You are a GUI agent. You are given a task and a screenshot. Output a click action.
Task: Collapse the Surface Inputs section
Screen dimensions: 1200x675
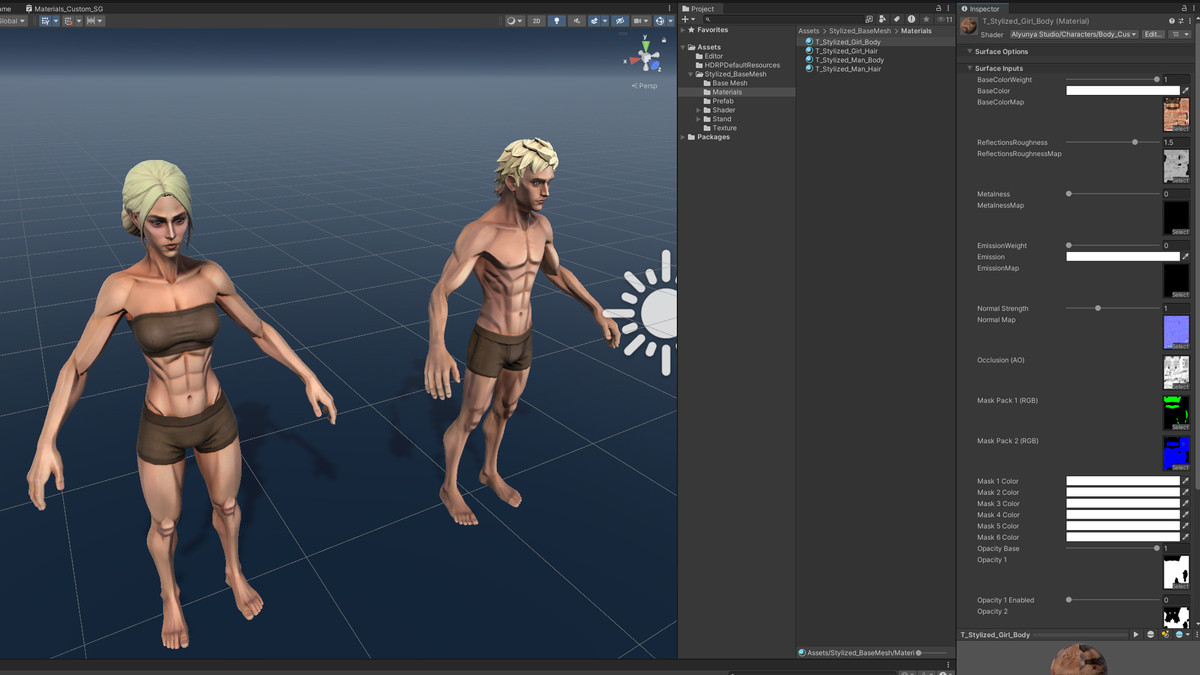[969, 69]
